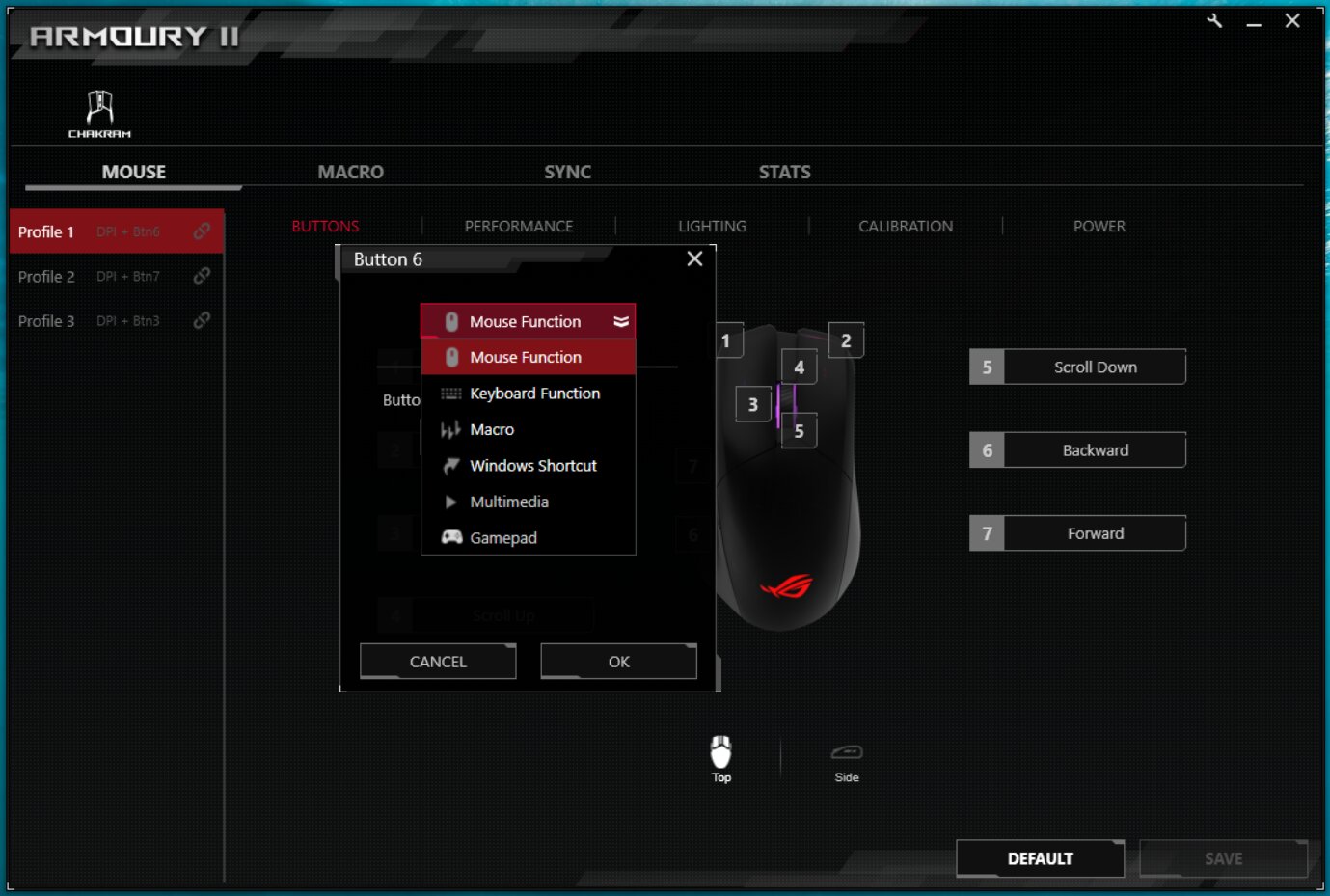The image size is (1330, 896).
Task: Cancel the Button 6 dialog
Action: (x=438, y=662)
